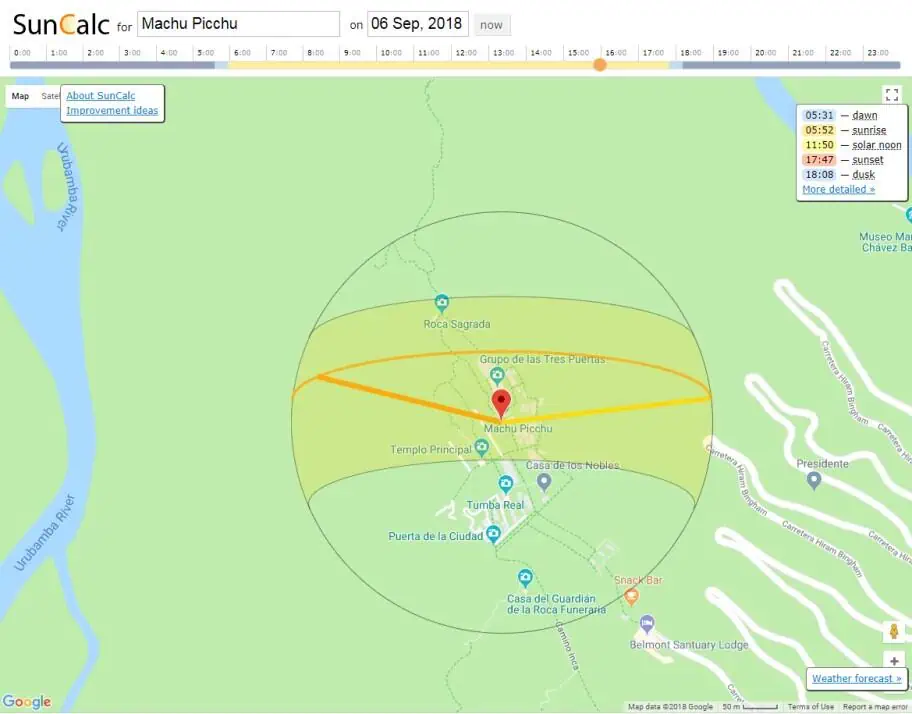Open the Improvement ideas link

coord(112,111)
